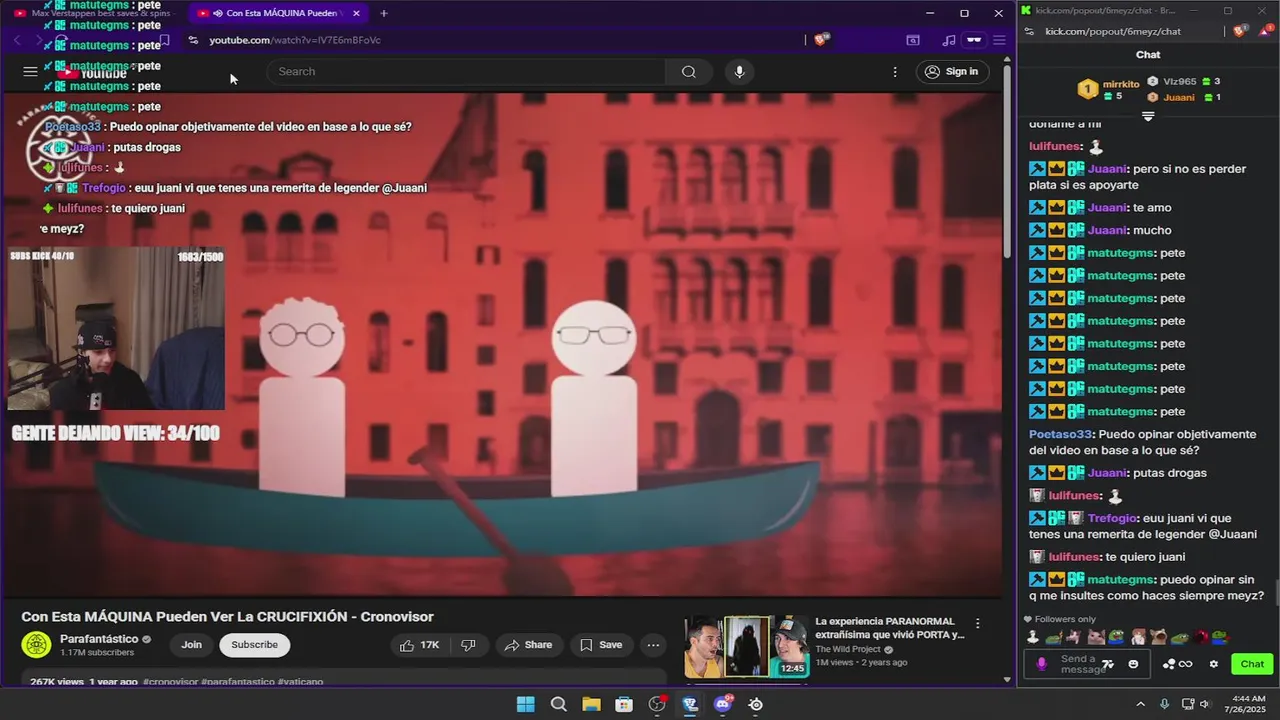Click mirrkito top gifter entry in the Kick chat
The image size is (1280, 720).
(1108, 90)
